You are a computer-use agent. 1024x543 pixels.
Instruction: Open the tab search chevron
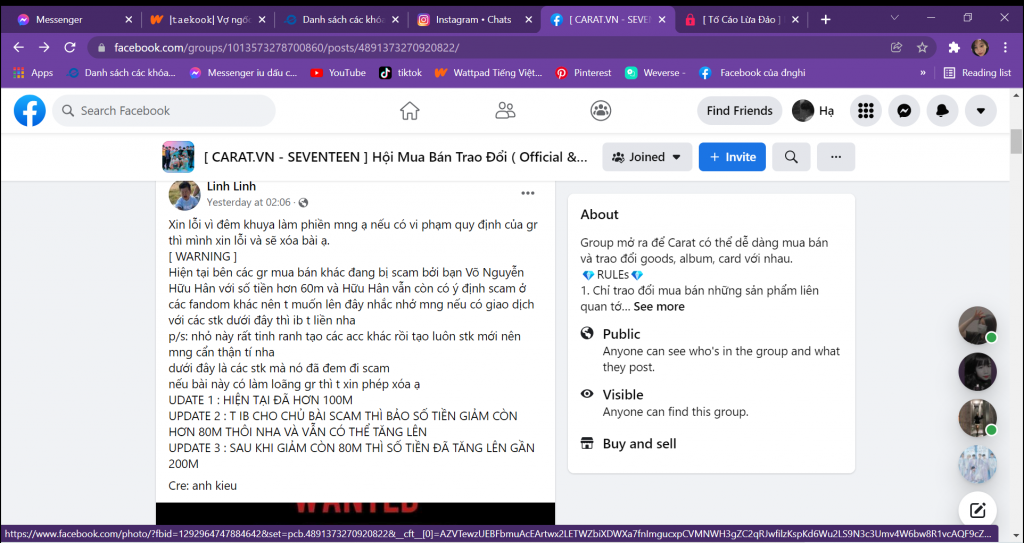pos(894,18)
